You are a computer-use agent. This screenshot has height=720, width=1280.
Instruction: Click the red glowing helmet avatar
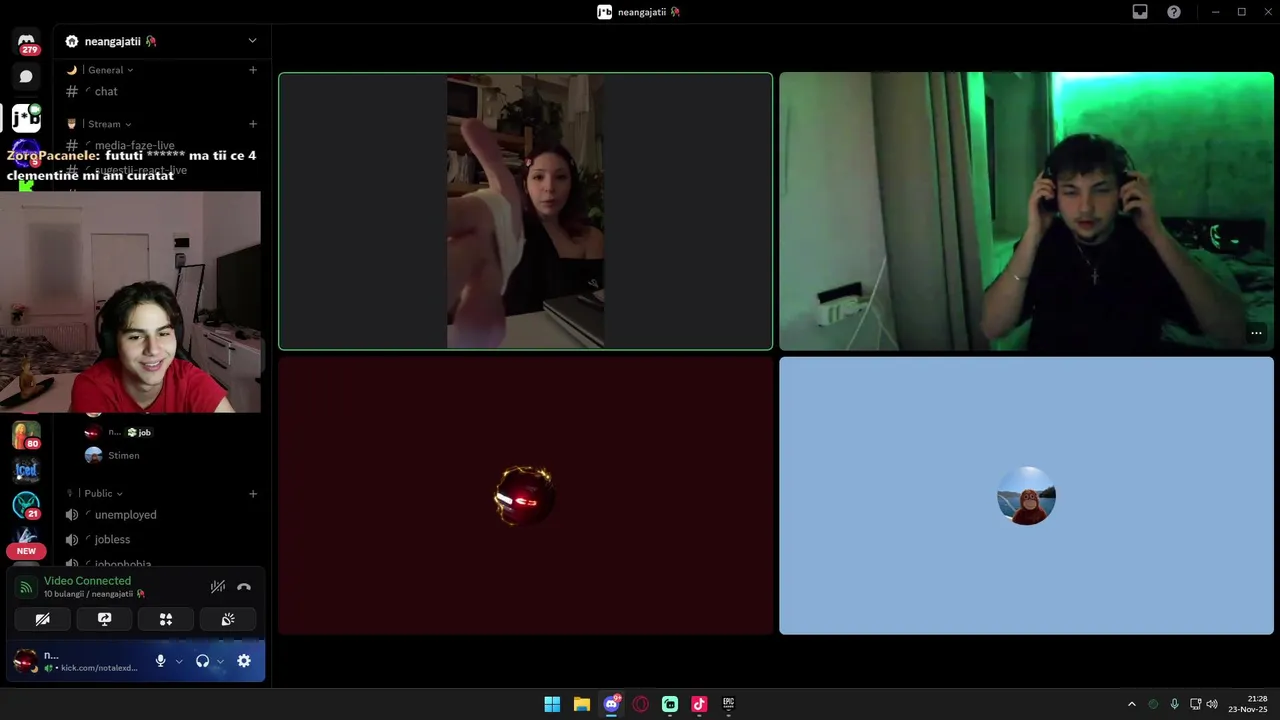pos(525,496)
